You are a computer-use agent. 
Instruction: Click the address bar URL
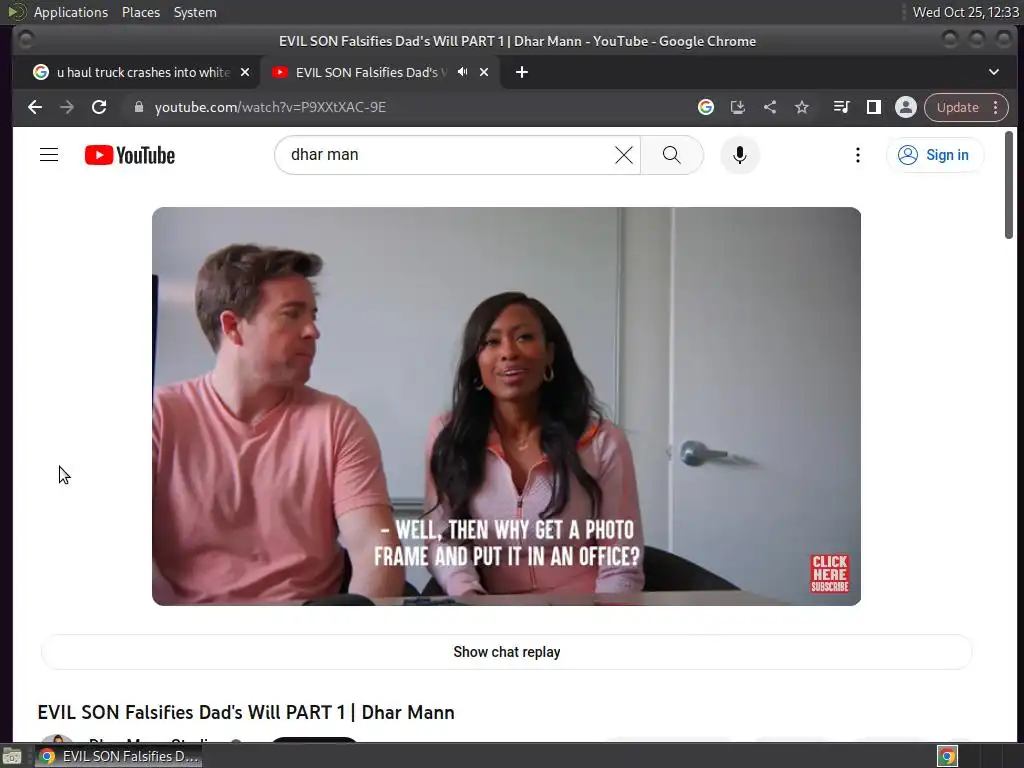pos(270,107)
